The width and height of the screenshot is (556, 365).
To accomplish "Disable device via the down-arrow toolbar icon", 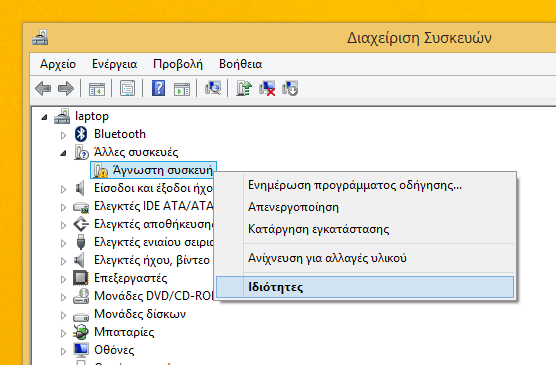I will (x=290, y=88).
